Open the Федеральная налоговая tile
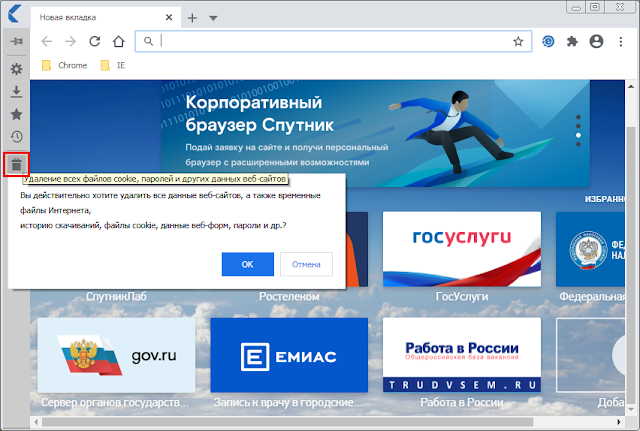The height and width of the screenshot is (431, 640). tap(590, 249)
